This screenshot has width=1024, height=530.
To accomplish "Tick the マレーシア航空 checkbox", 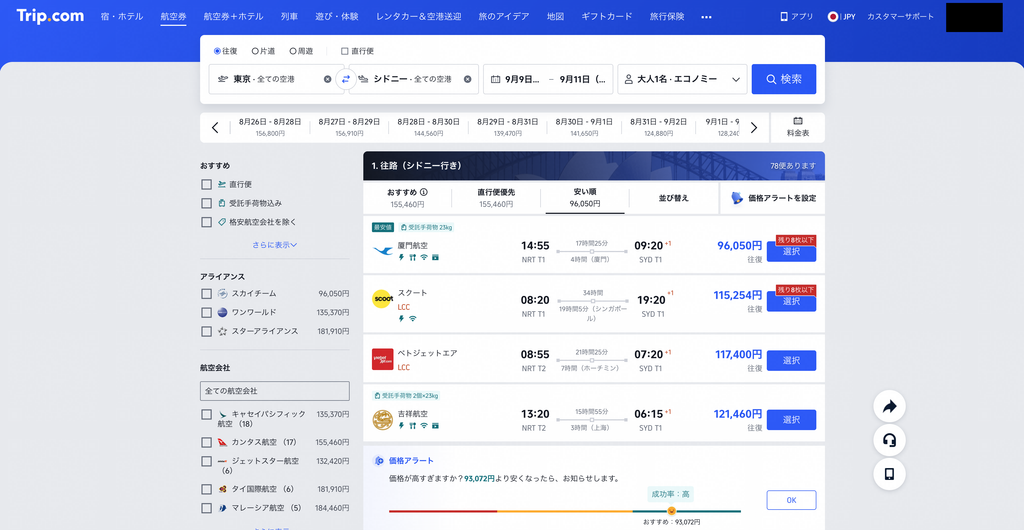I will pyautogui.click(x=206, y=507).
